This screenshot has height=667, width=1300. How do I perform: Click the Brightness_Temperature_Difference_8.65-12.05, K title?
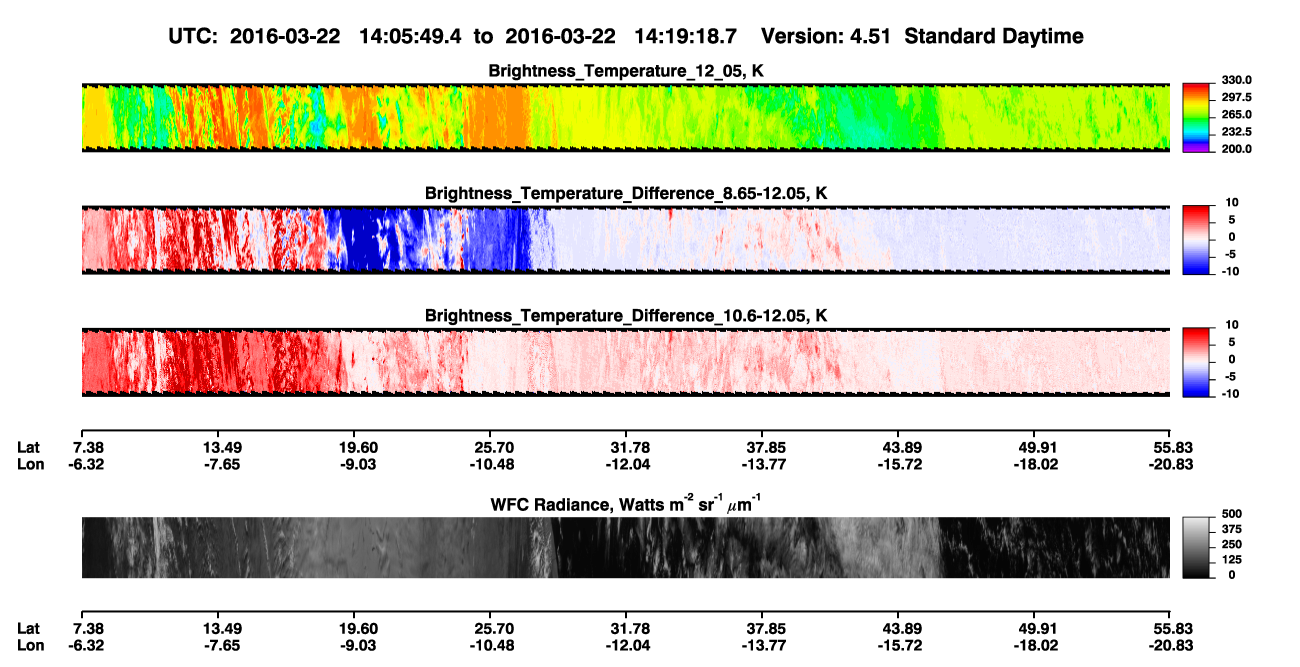click(x=626, y=193)
